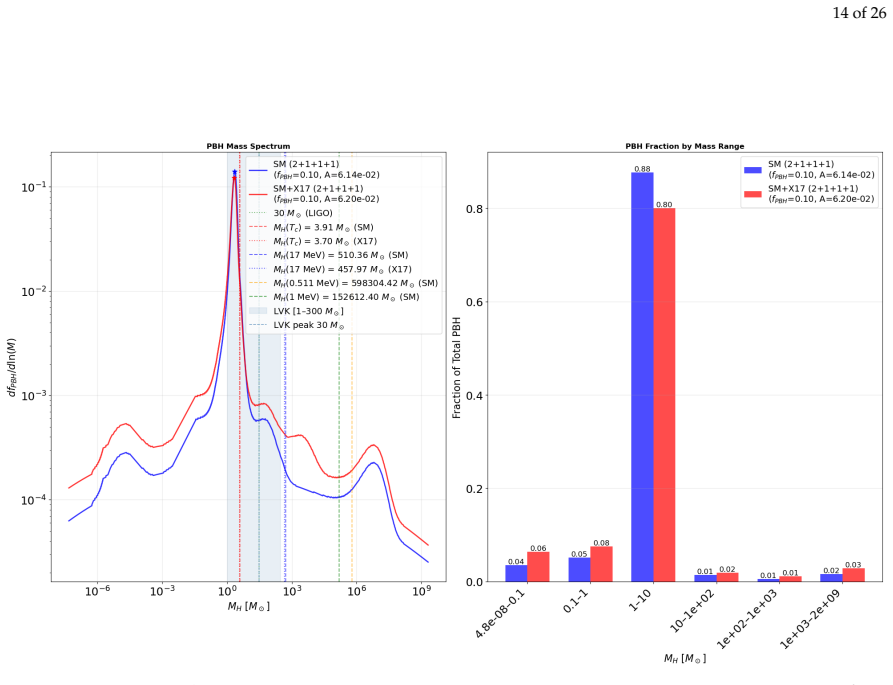Click the left chart 'MH [M☉]' x-axis label
Viewport: 893px width, 685px height.
tap(249, 606)
